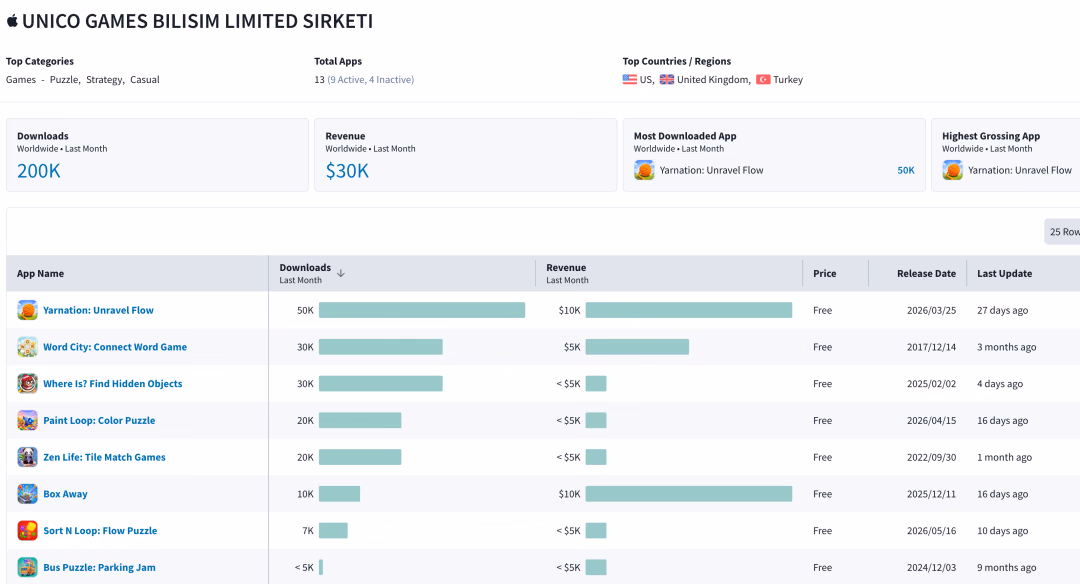The height and width of the screenshot is (584, 1080).
Task: Click the Yarnation icon in Most Downloaded App card
Action: point(644,170)
